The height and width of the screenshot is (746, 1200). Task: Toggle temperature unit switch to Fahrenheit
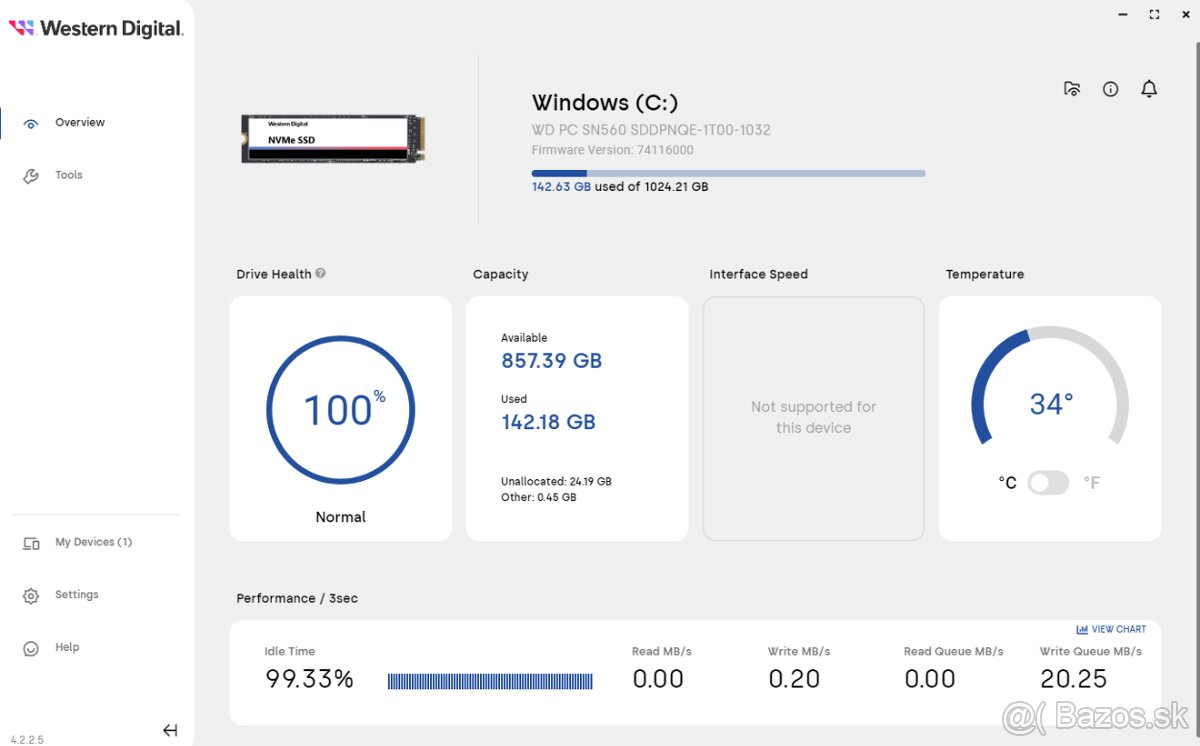pyautogui.click(x=1048, y=483)
